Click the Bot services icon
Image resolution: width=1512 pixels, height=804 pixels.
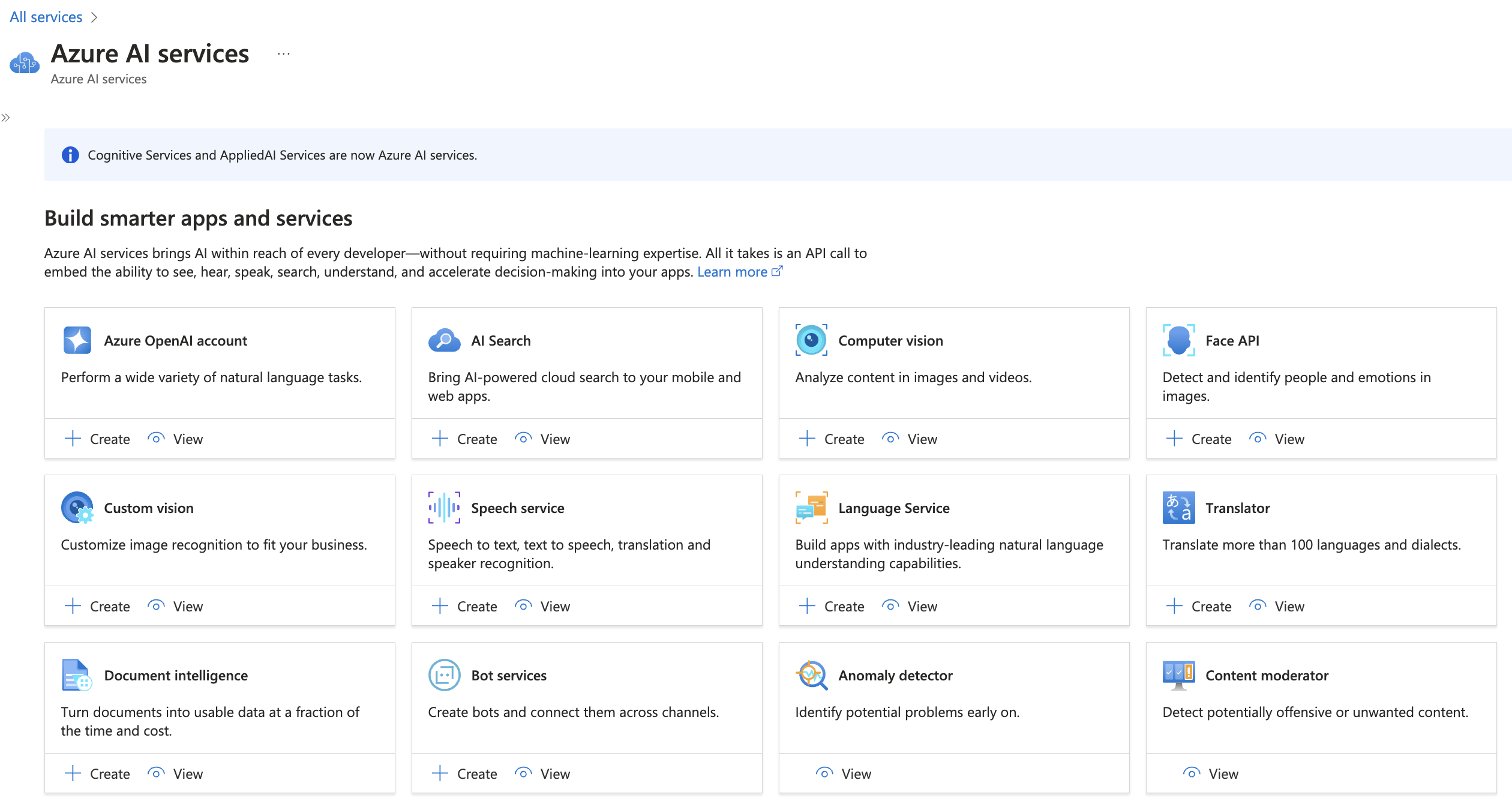tap(445, 675)
